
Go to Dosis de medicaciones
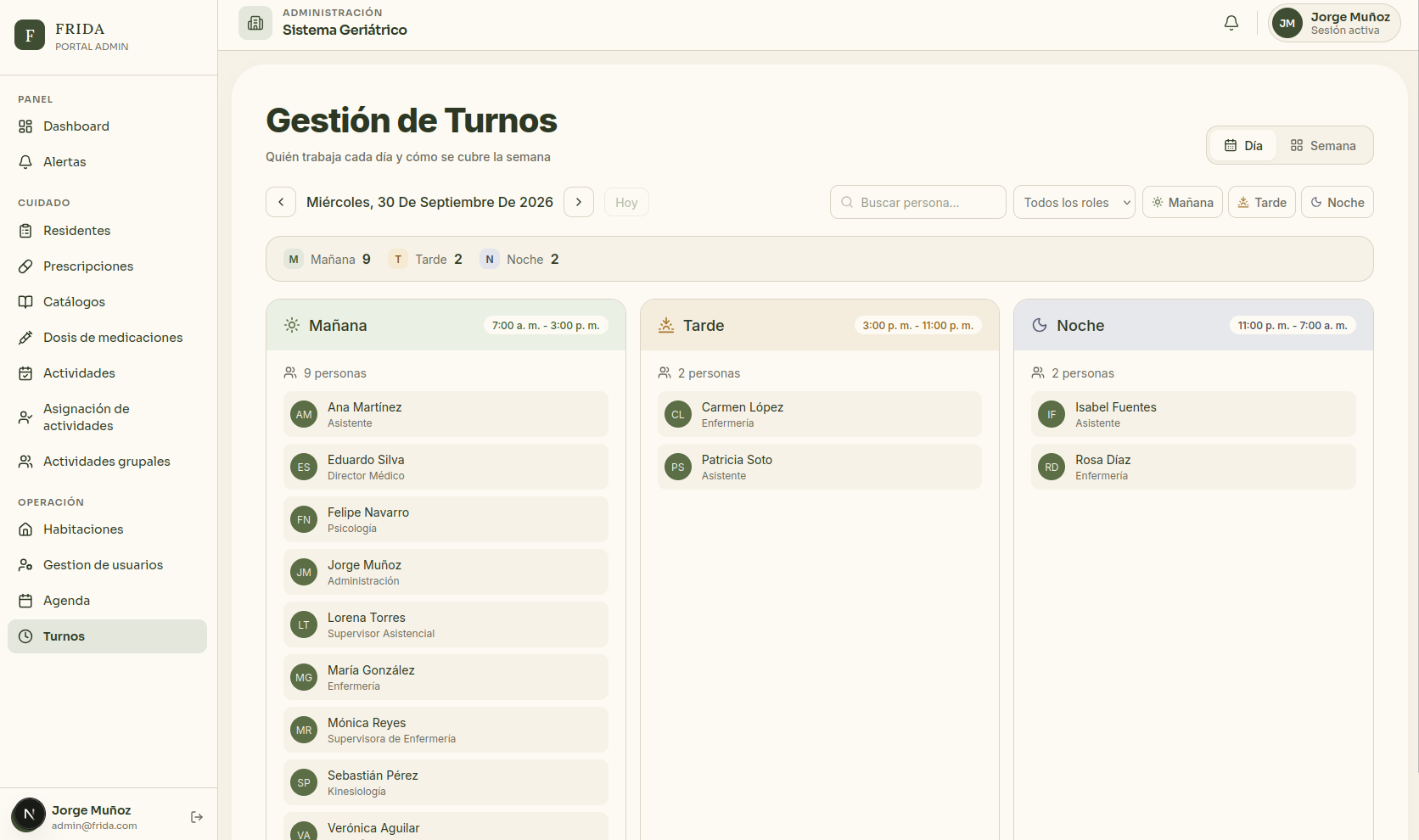(x=107, y=338)
